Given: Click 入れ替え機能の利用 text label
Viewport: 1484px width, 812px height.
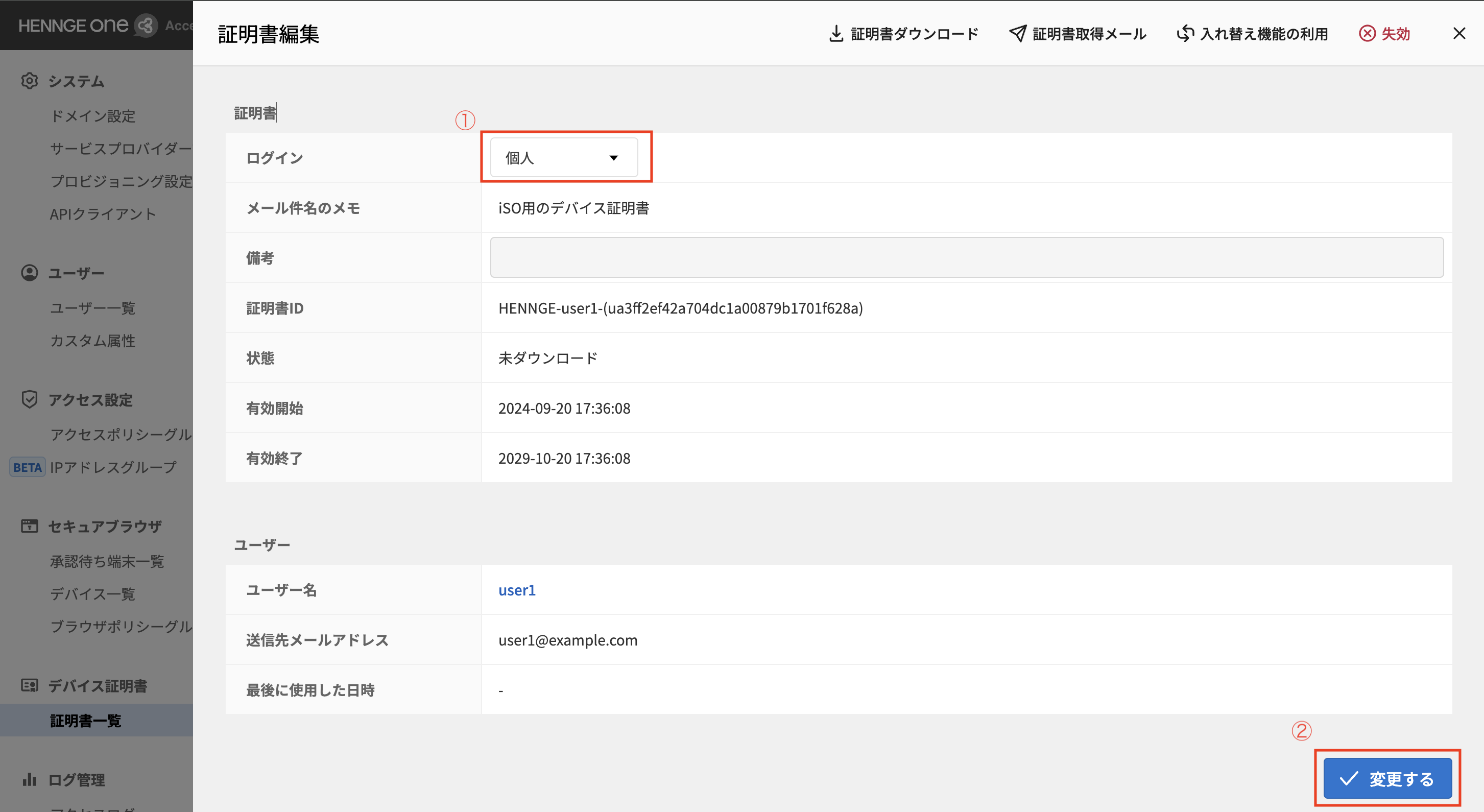Looking at the screenshot, I should point(1264,33).
